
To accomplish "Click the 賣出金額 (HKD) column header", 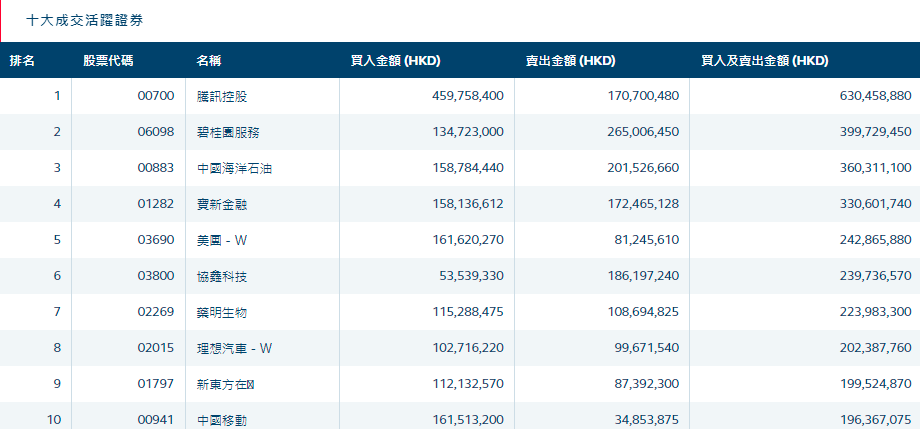I will (x=570, y=60).
